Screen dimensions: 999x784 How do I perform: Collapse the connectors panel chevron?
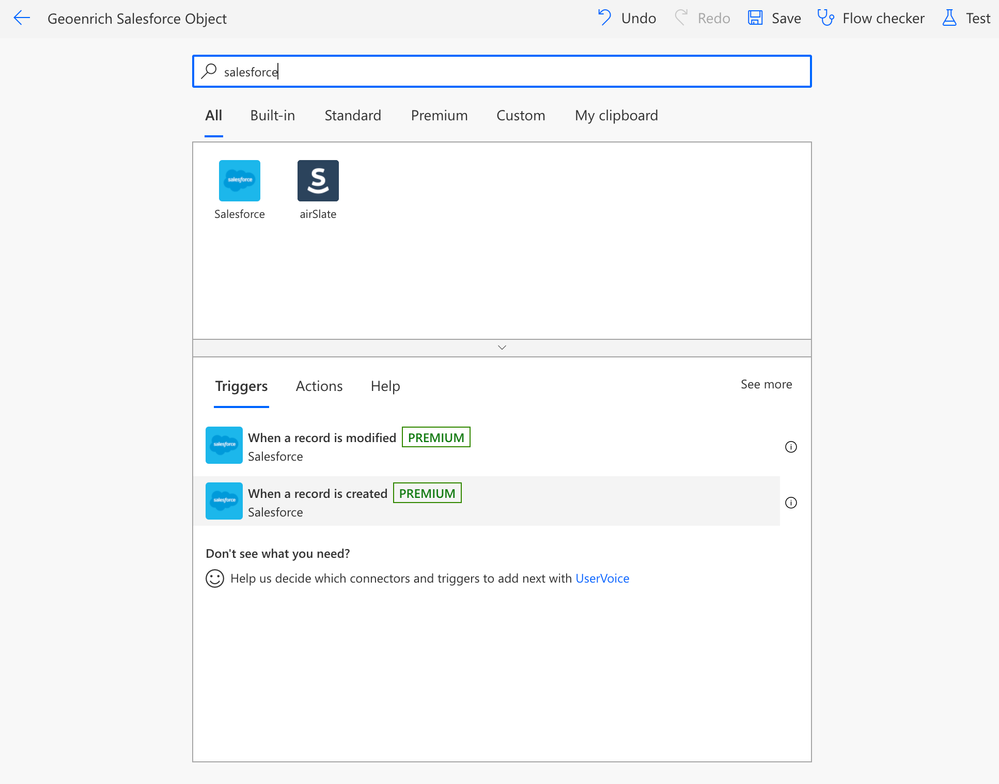tap(502, 348)
